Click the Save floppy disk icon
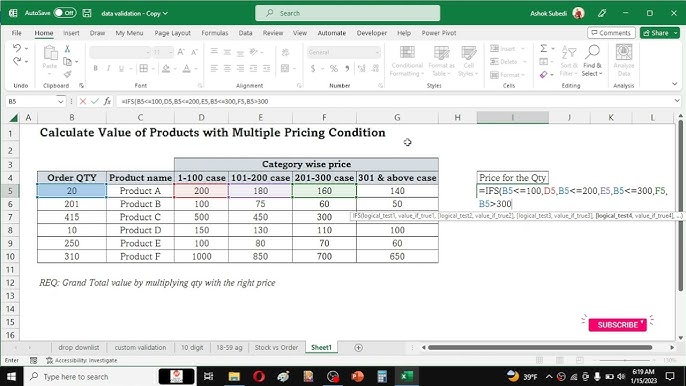This screenshot has width=686, height=386. (x=87, y=13)
